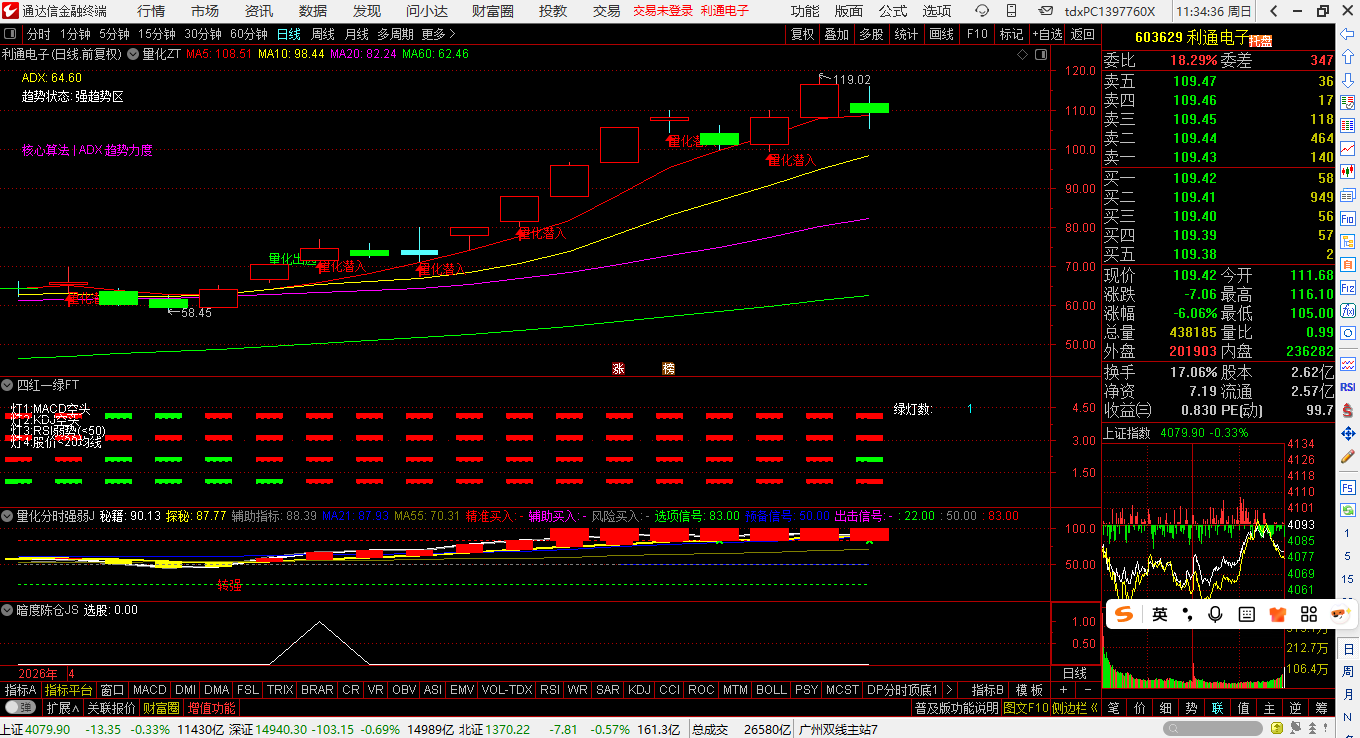This screenshot has height=738, width=1360.
Task: Toggle punctuation mode on the input bar
Action: (1187, 614)
